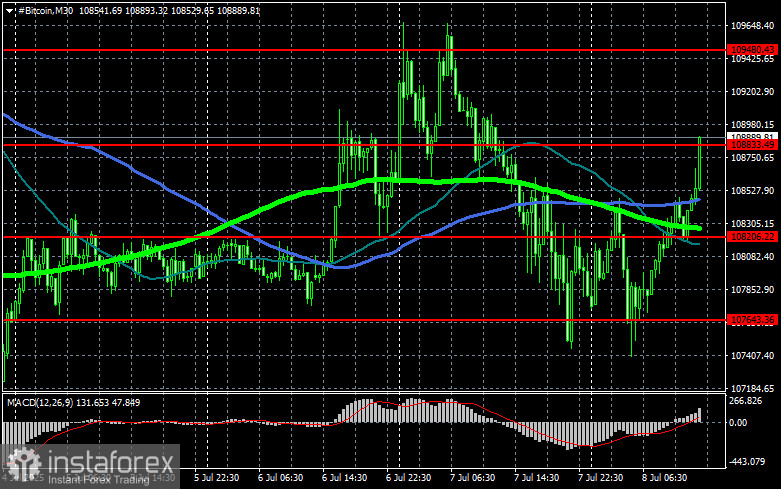
Task: Click the 108082.40 price scale value
Action: pos(752,256)
